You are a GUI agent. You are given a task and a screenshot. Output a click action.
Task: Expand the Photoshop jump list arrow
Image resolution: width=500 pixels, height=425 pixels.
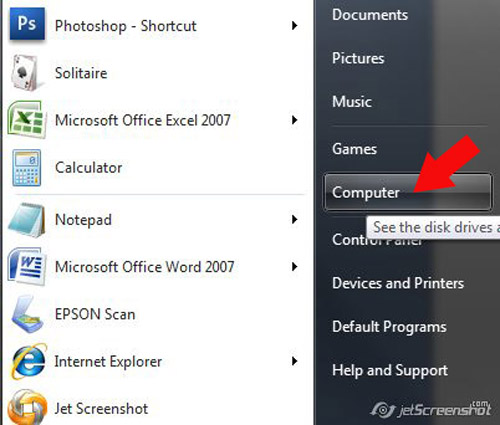294,26
